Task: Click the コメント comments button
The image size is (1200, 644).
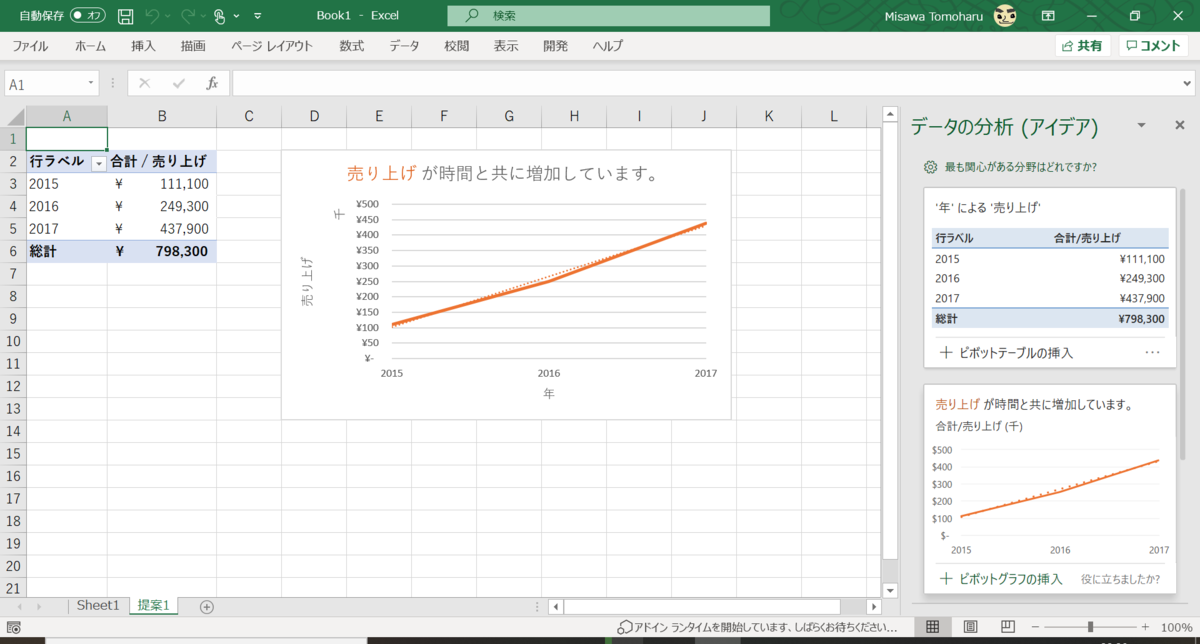Action: point(1154,46)
